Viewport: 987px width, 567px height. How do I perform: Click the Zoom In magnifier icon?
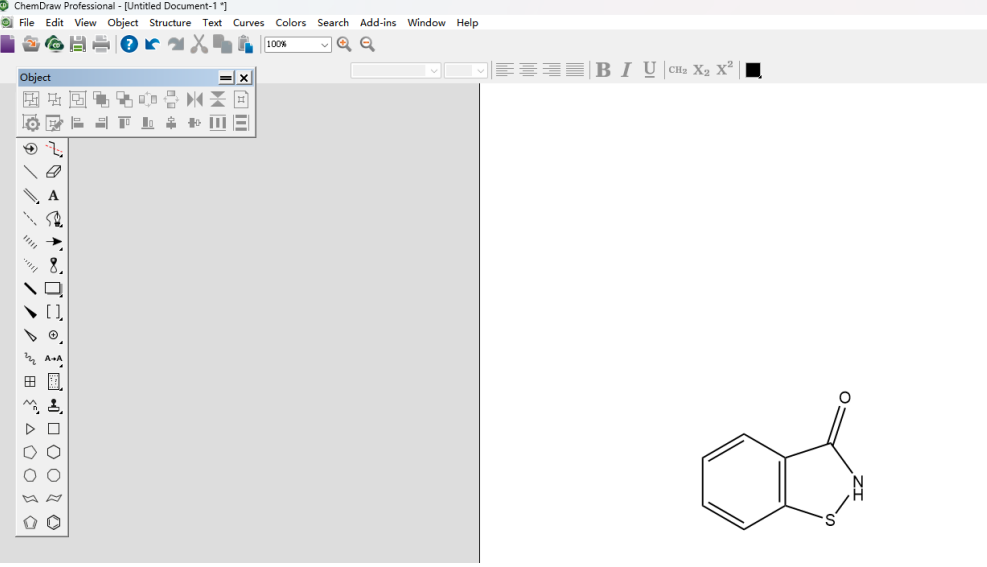344,44
